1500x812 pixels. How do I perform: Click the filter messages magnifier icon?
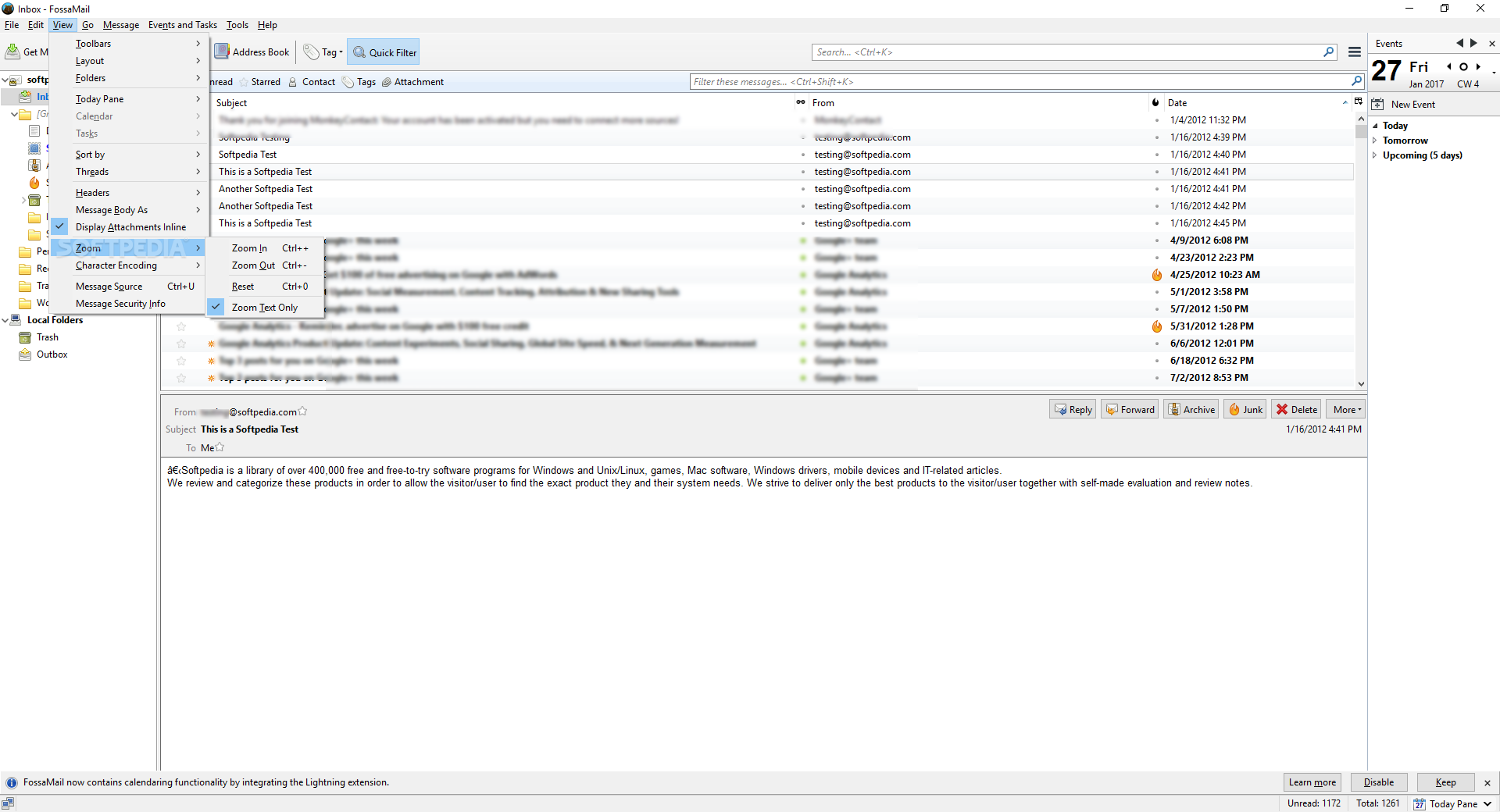point(1357,81)
